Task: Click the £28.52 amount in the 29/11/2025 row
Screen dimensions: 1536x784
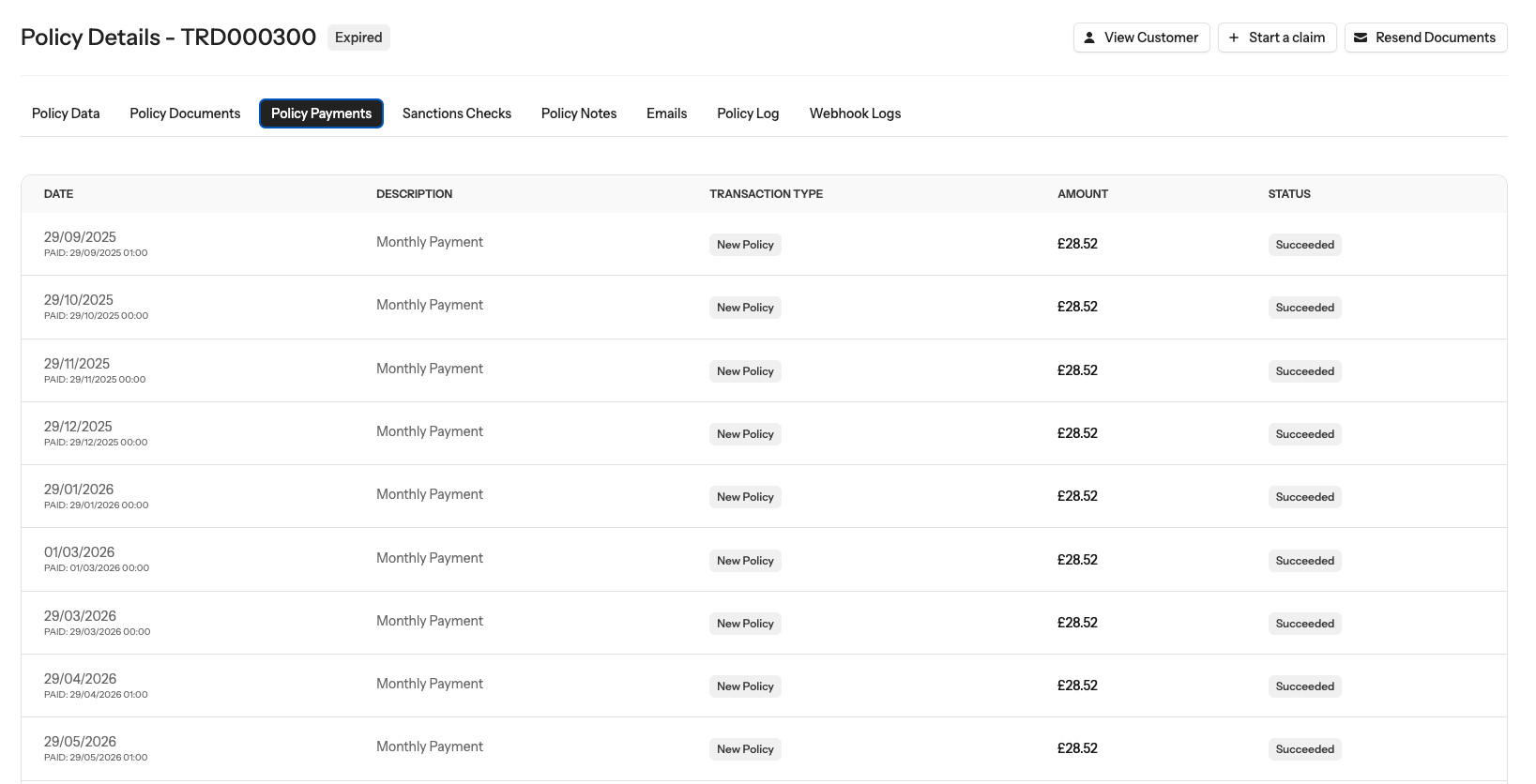Action: [x=1077, y=370]
